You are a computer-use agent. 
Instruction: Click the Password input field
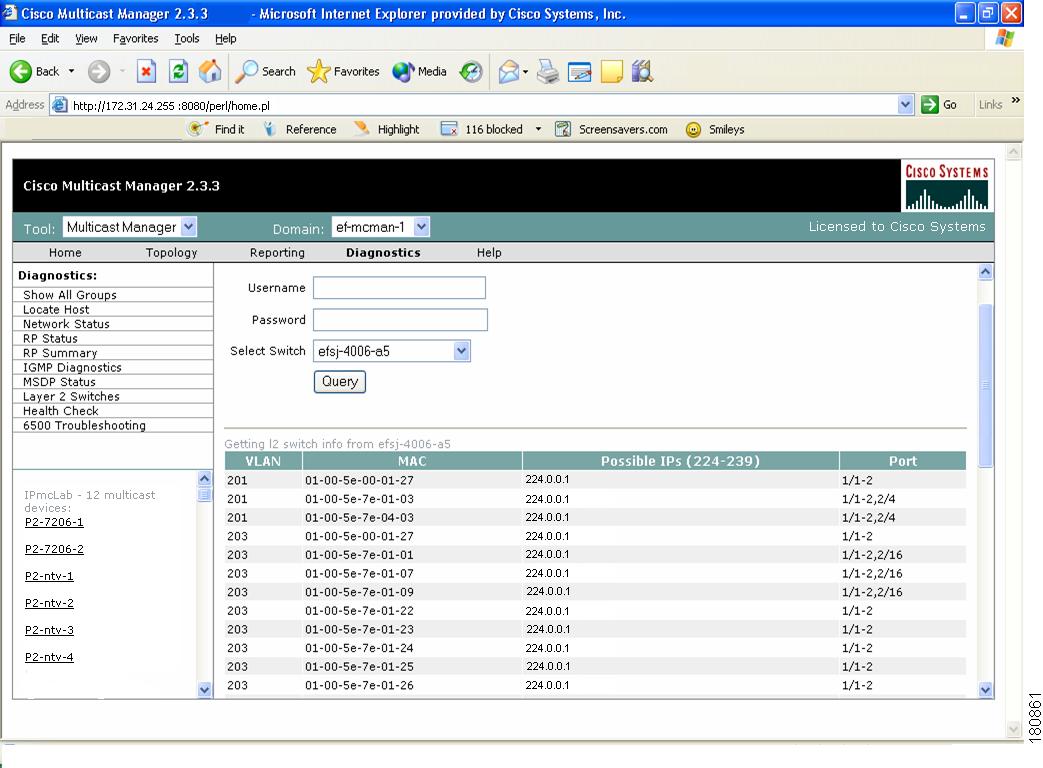point(400,320)
